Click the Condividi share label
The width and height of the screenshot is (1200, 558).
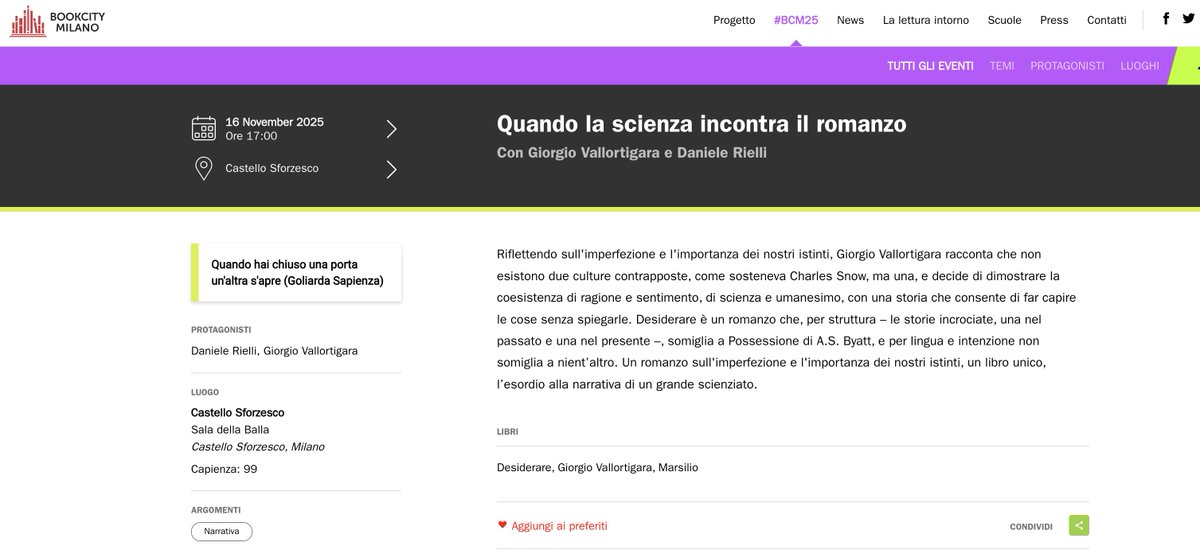pyautogui.click(x=1032, y=526)
